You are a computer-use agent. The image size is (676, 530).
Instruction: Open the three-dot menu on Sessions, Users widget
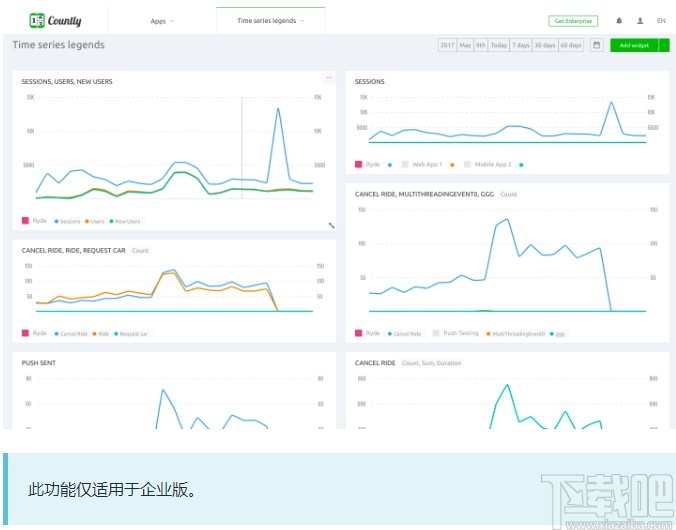[x=329, y=78]
